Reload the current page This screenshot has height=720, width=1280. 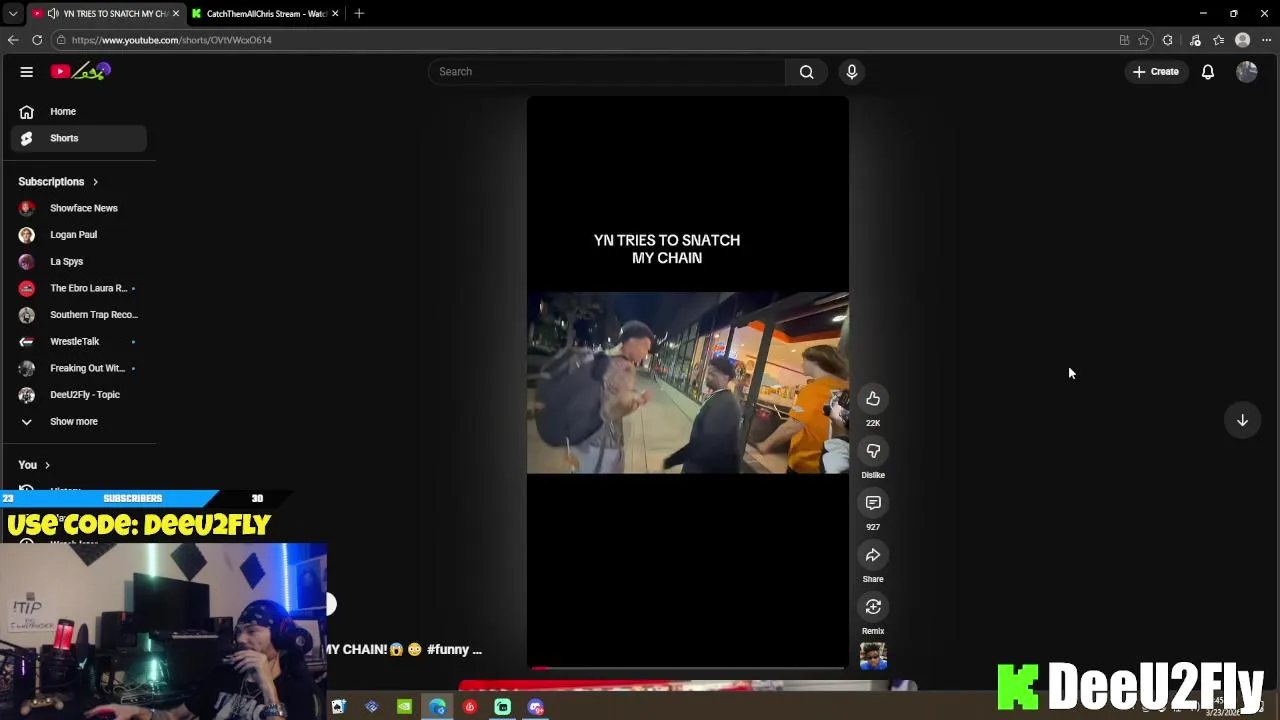(37, 40)
